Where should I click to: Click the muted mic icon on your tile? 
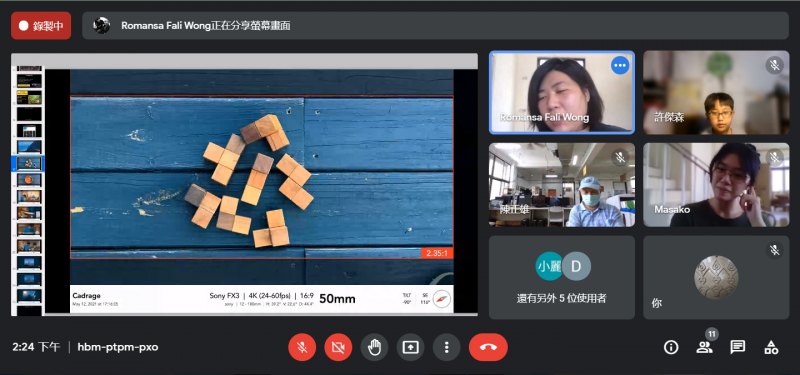[774, 249]
